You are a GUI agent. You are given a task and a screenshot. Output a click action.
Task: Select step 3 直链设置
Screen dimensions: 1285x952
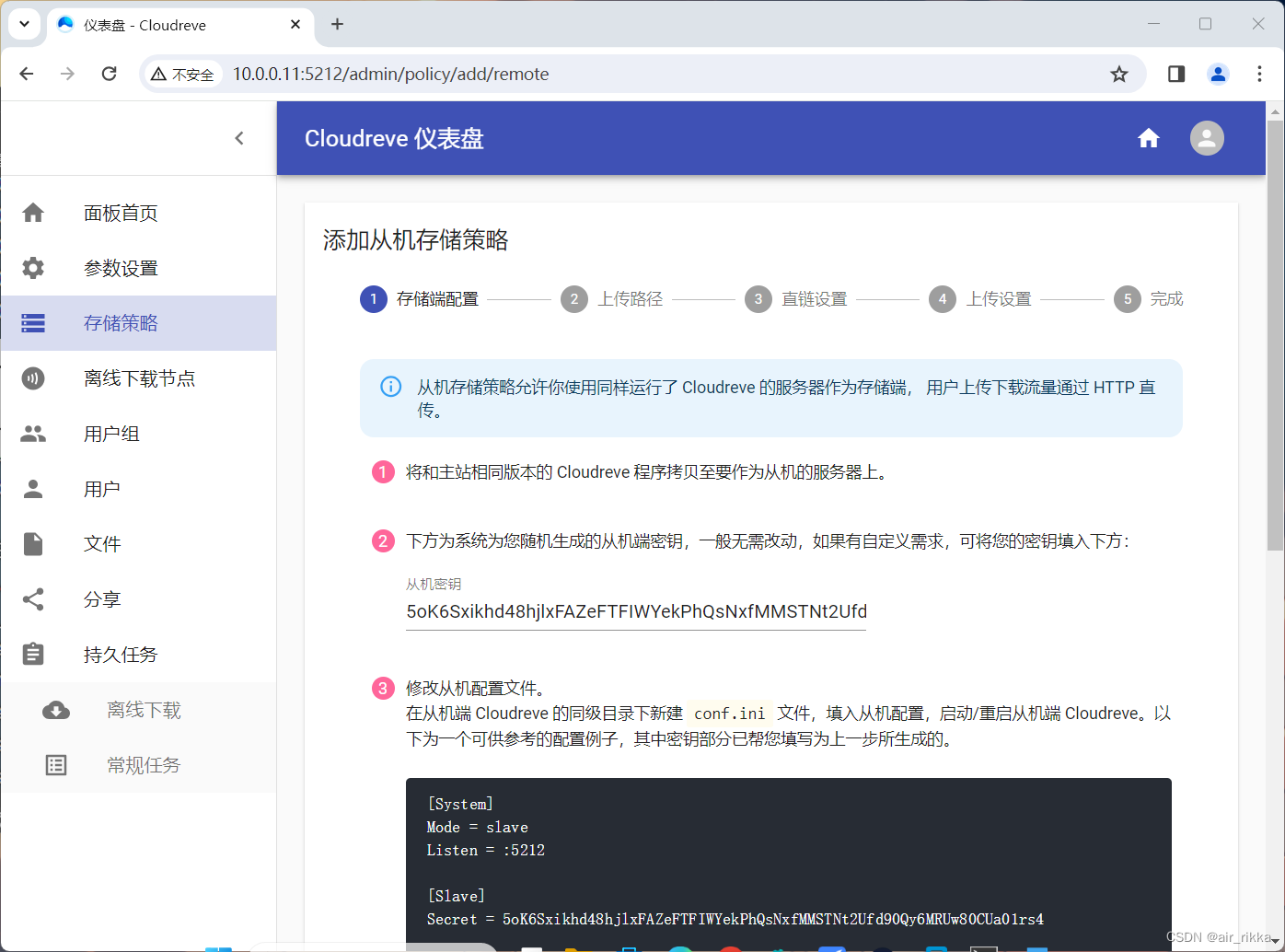pyautogui.click(x=796, y=299)
